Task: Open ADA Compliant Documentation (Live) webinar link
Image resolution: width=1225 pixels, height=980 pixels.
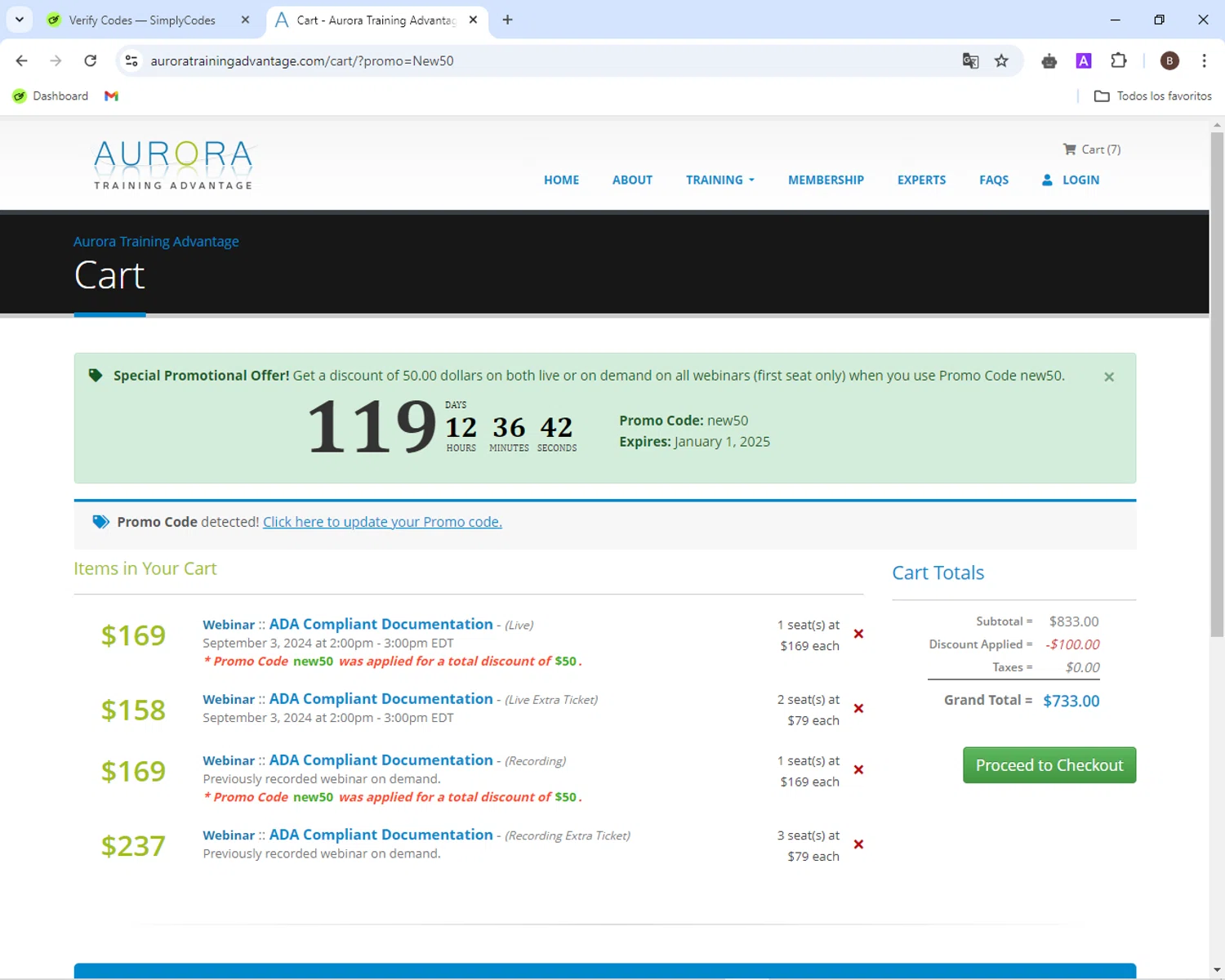Action: [x=381, y=624]
